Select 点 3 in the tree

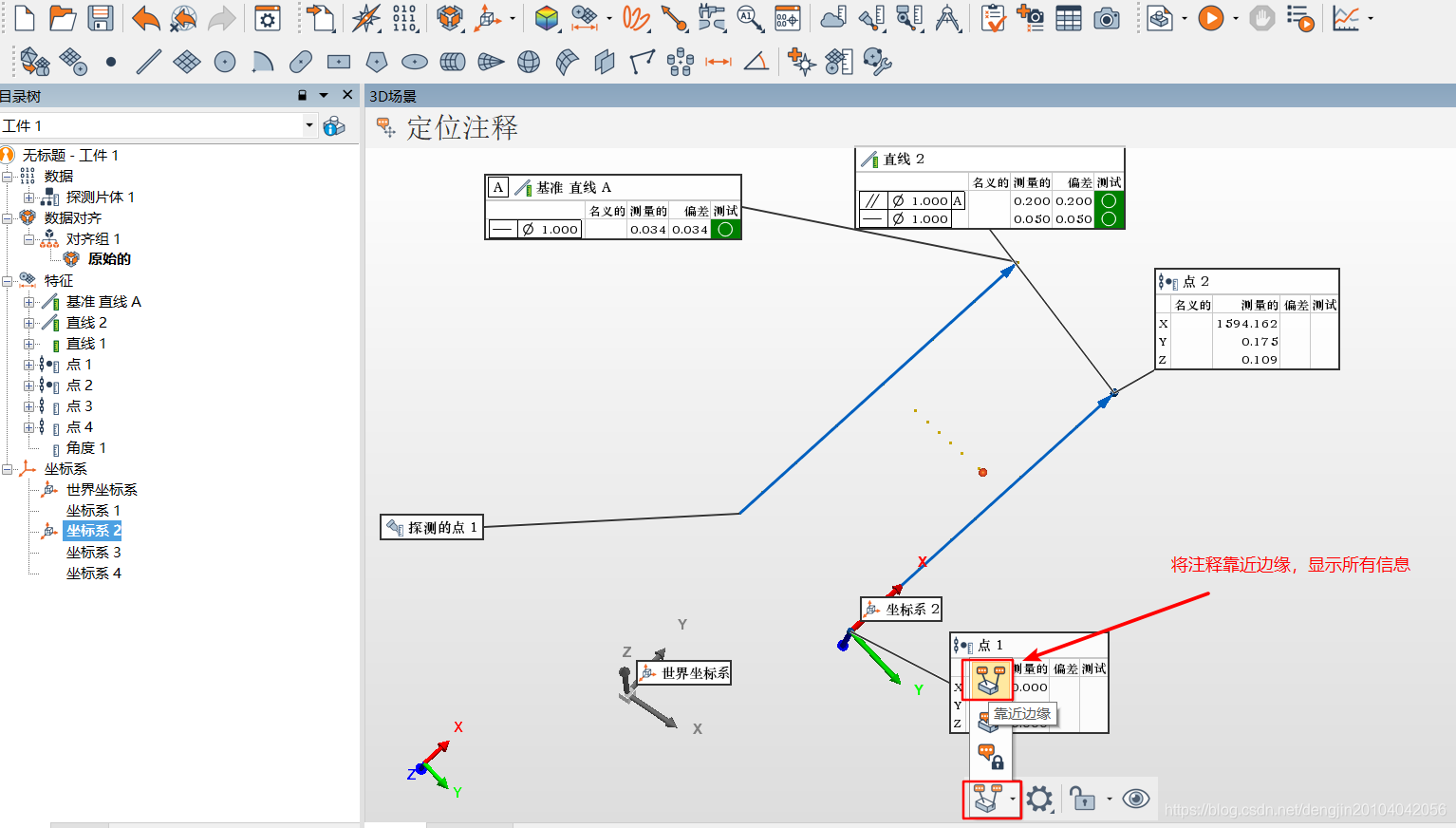pos(80,406)
